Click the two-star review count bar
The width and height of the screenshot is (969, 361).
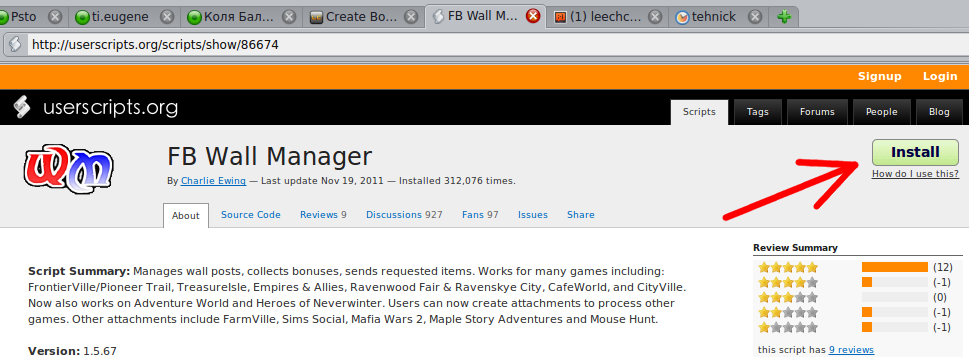pyautogui.click(x=895, y=312)
